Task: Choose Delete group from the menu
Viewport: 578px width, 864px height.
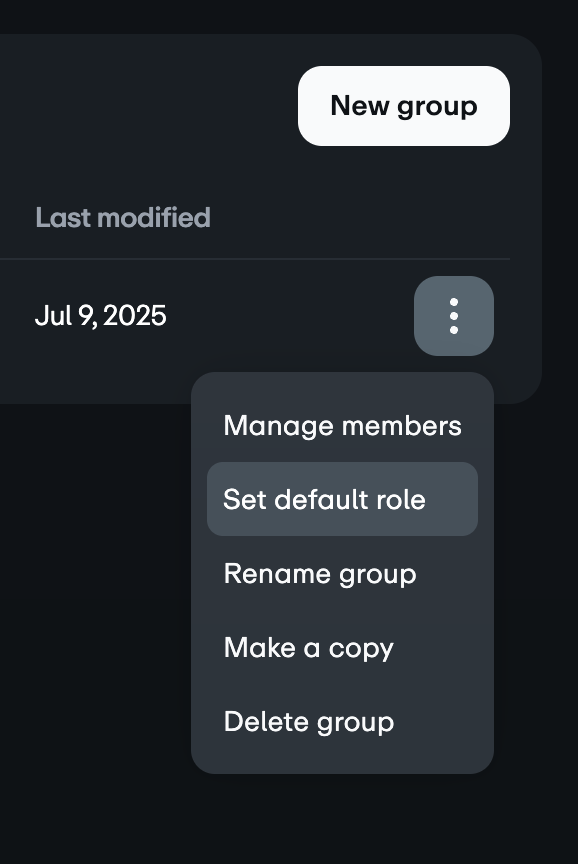Action: (342, 721)
